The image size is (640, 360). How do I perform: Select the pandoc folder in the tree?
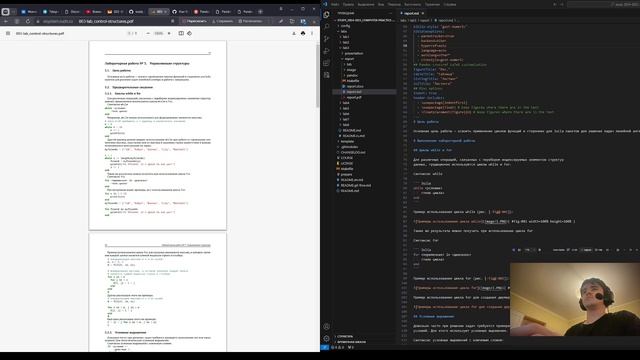tap(352, 76)
